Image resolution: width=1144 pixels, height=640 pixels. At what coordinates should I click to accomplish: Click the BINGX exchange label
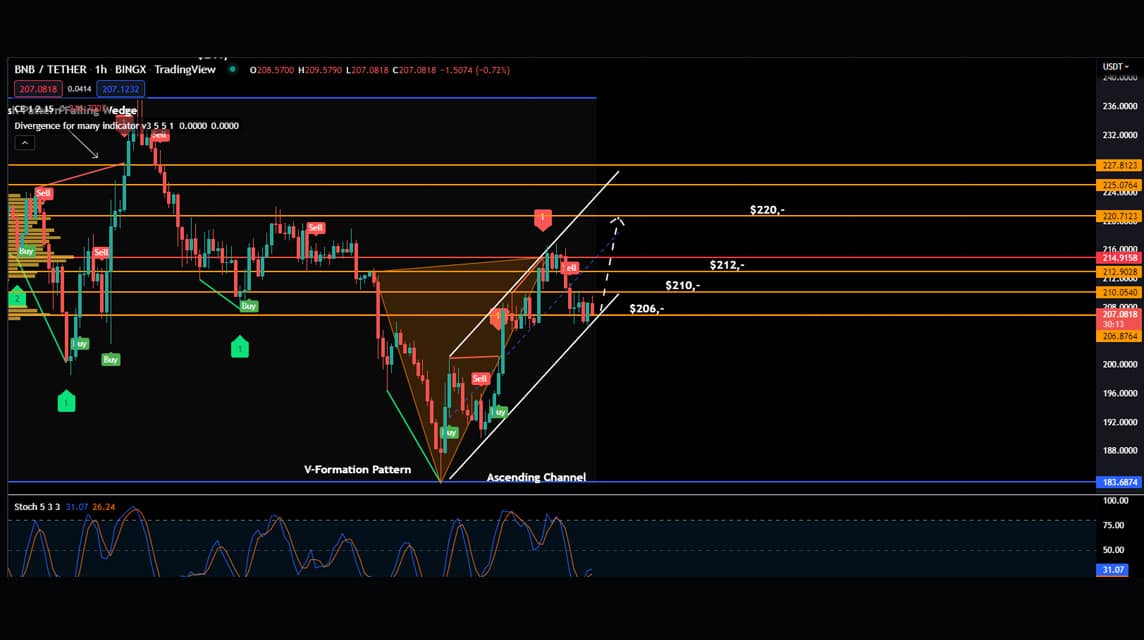click(131, 69)
